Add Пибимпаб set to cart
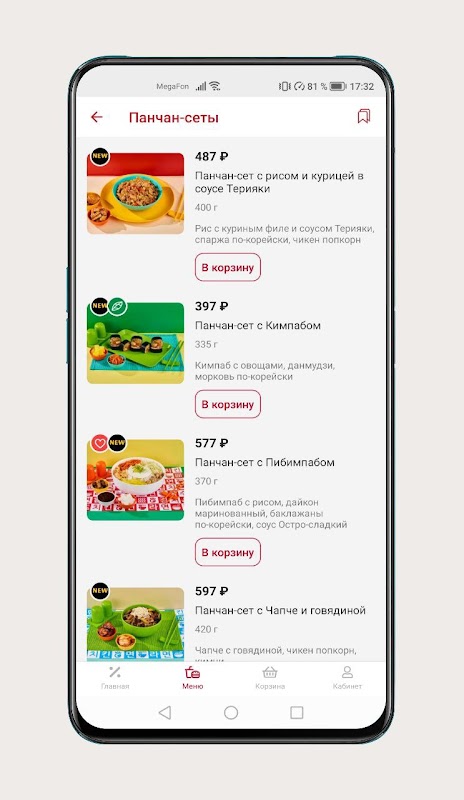 [228, 552]
